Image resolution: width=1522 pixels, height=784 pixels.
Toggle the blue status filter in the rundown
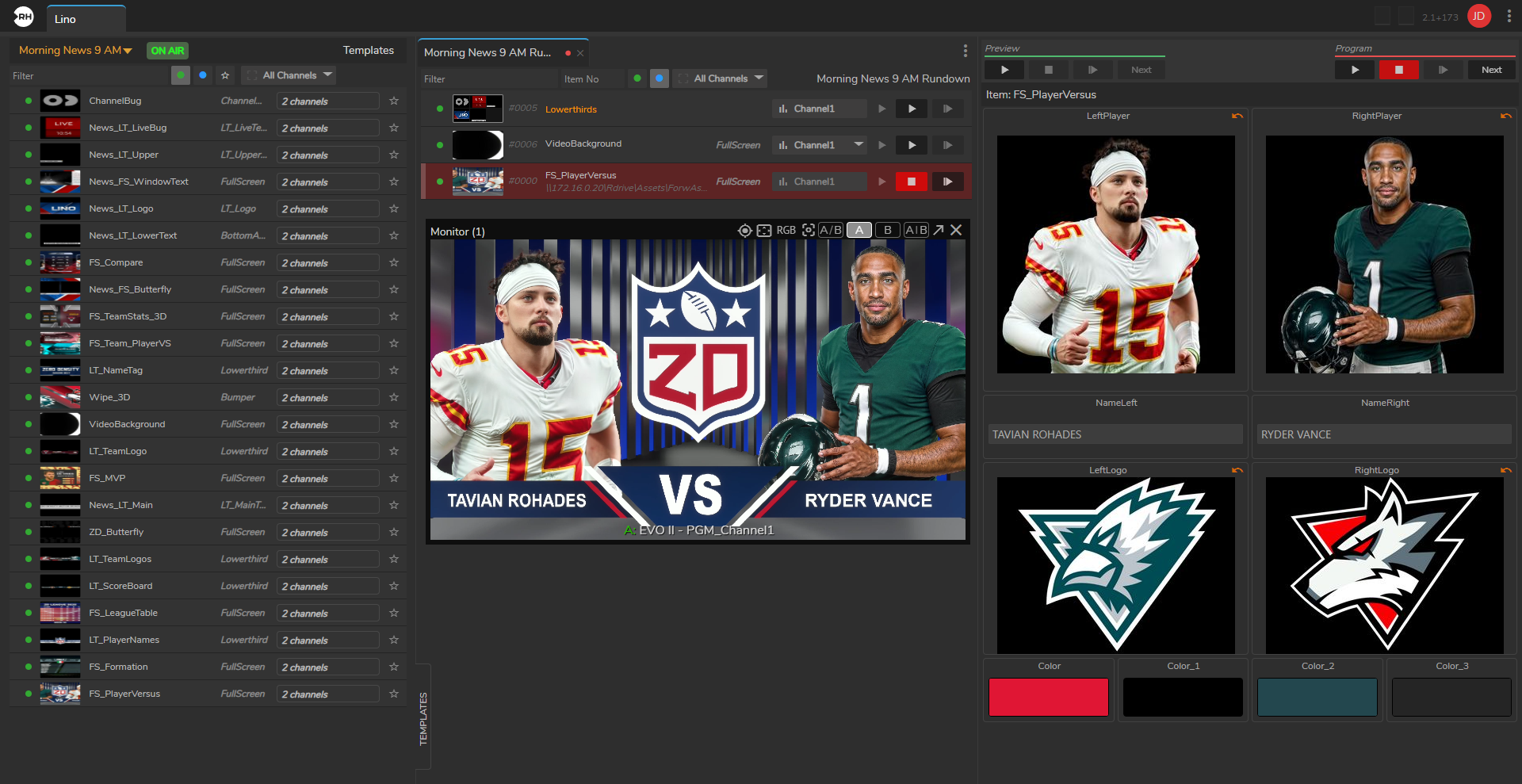(659, 78)
